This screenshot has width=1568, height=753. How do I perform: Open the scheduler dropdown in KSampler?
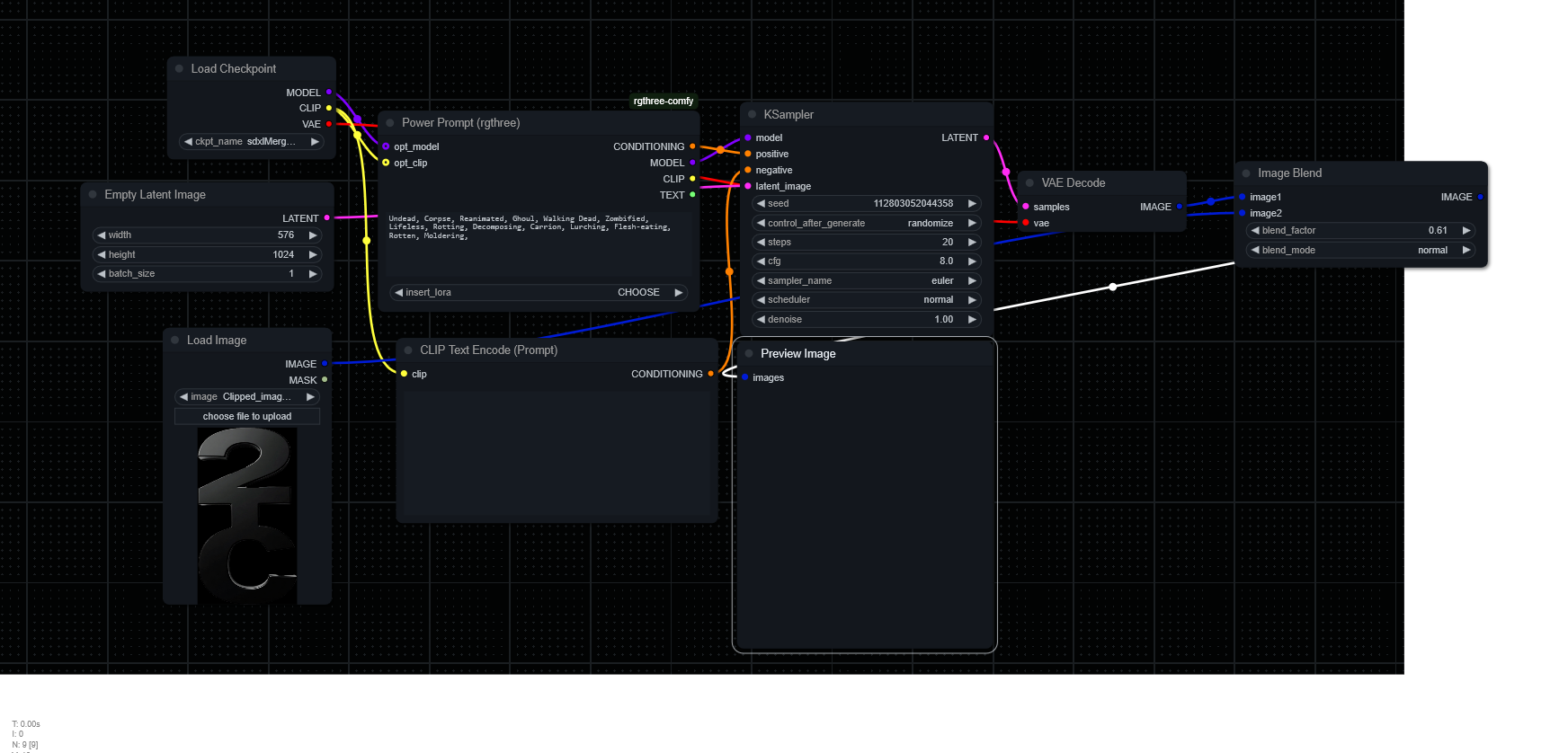point(865,300)
